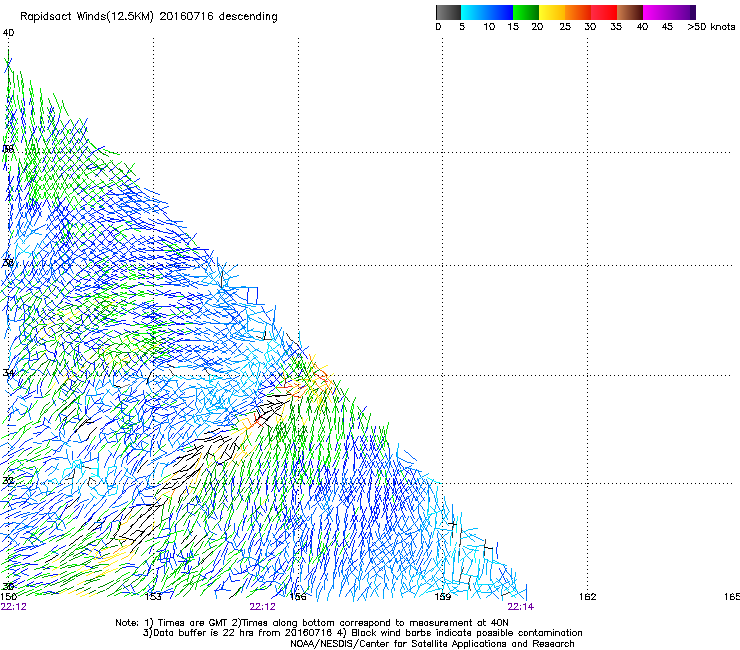
Task: Click the longitude "162" axis label
Action: [588, 597]
